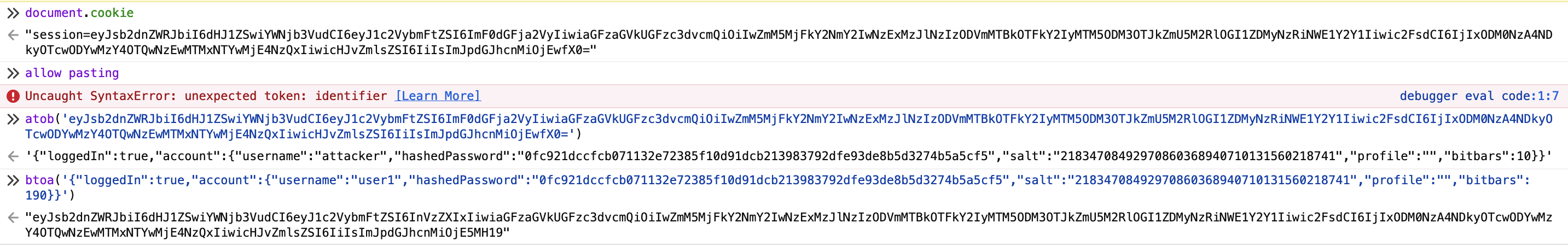Screen dimensions: 1568x246
Task: Click the input chevron beside the atob command
Action: tap(13, 119)
